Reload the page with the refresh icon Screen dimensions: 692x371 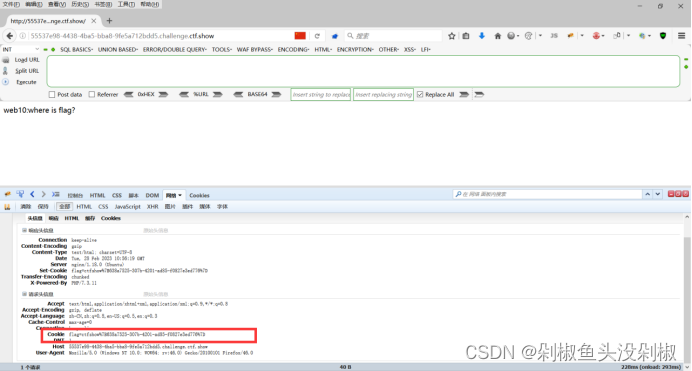pos(317,36)
